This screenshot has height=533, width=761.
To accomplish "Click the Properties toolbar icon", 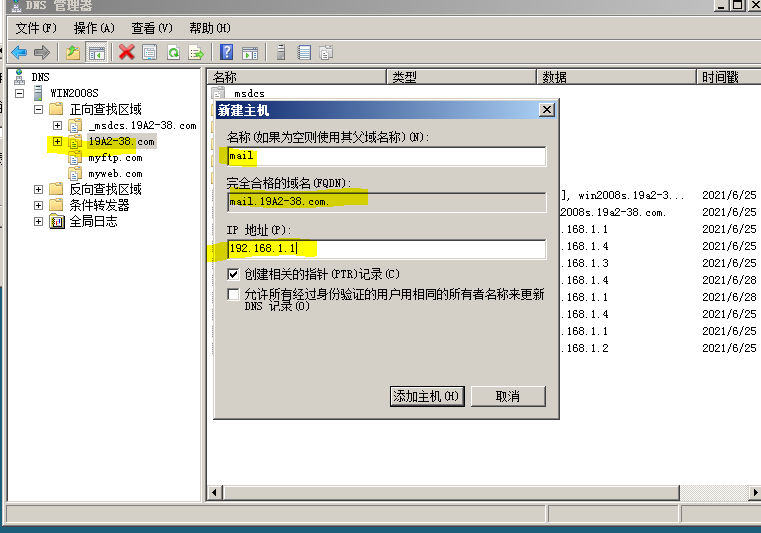I will click(x=149, y=52).
